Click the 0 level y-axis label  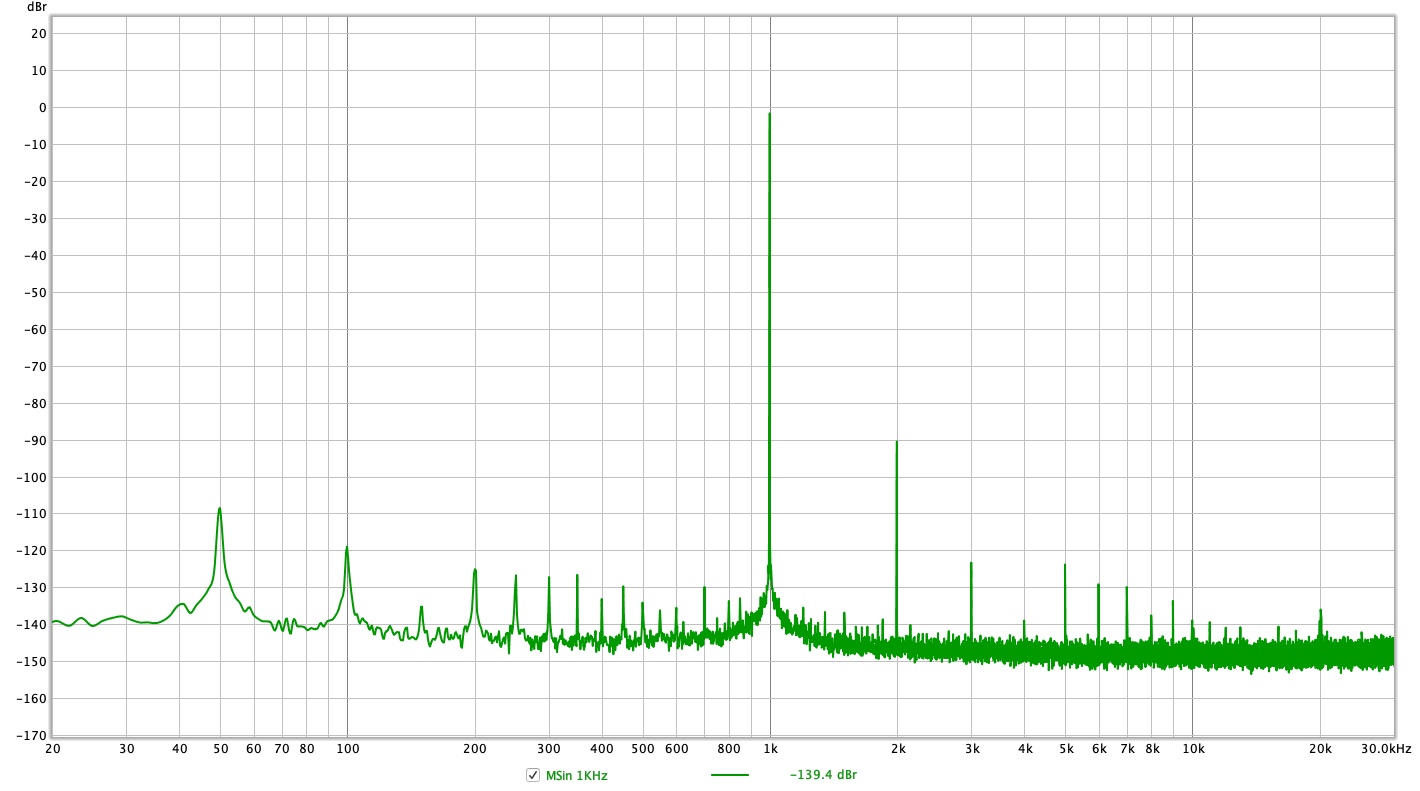pyautogui.click(x=43, y=107)
